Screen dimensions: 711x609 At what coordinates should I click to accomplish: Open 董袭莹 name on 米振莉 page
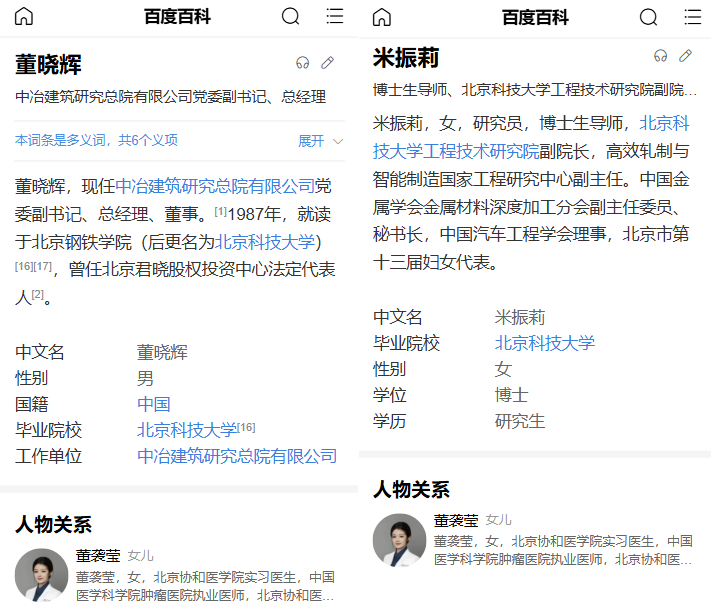click(x=456, y=521)
